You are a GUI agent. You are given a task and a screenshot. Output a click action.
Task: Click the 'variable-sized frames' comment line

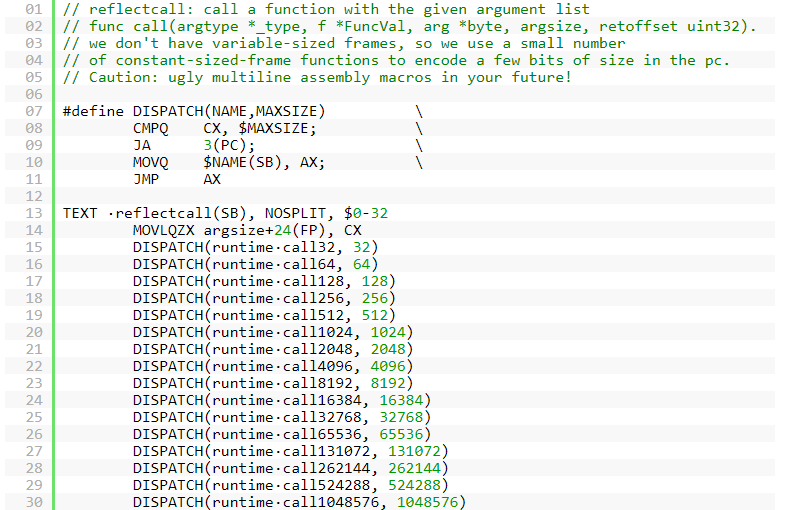point(344,43)
